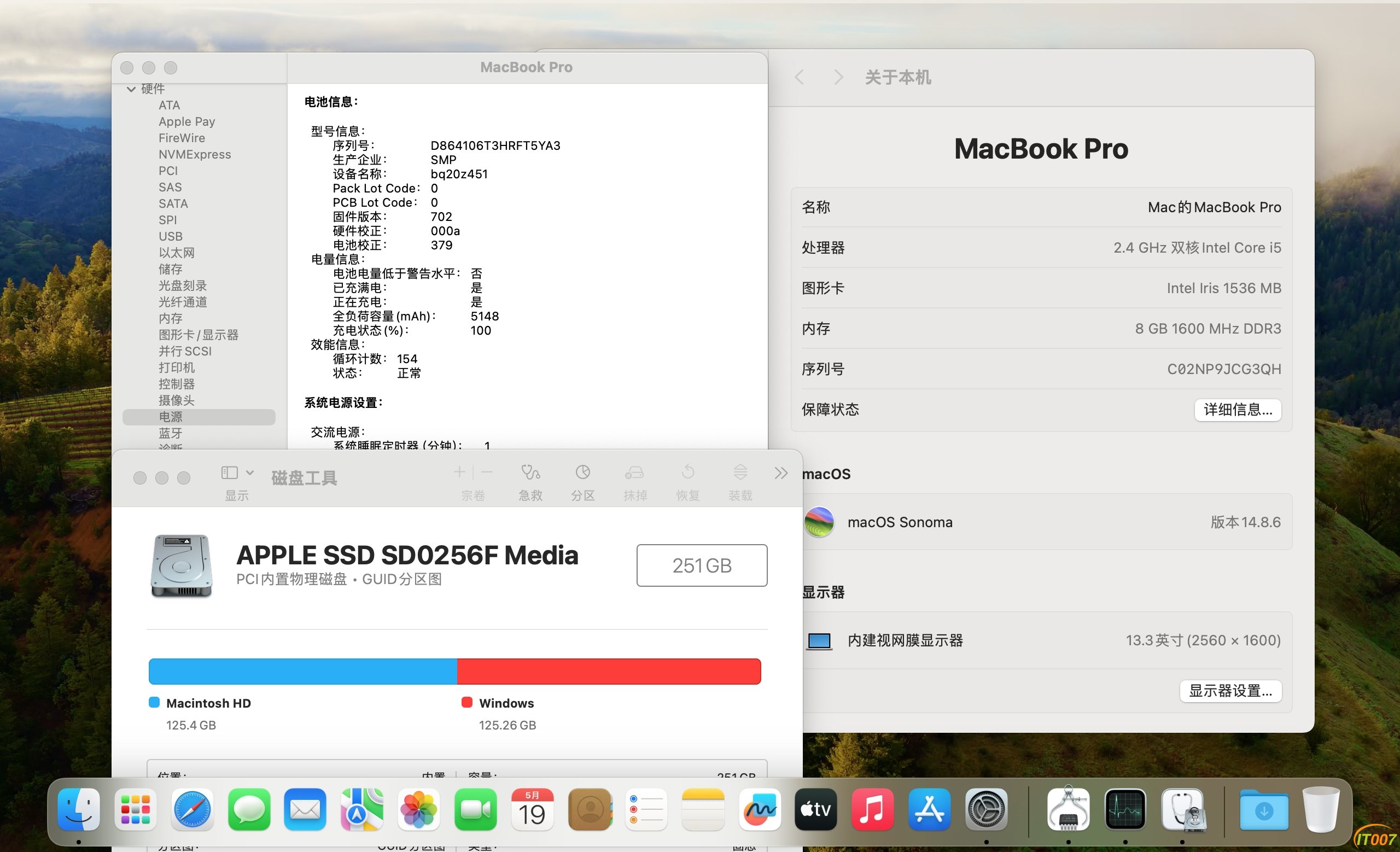Select 摄像头 in the hardware sidebar
The width and height of the screenshot is (1400, 852).
click(177, 400)
